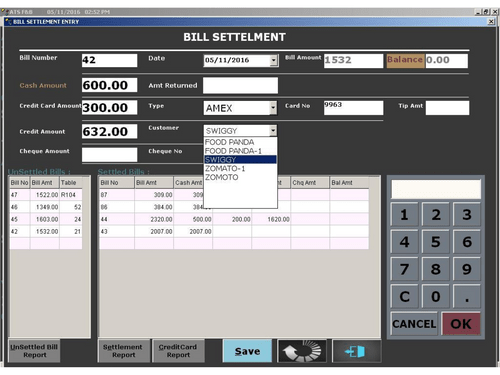Open the card Type dropdown arrow
The width and height of the screenshot is (500, 375).
point(273,108)
